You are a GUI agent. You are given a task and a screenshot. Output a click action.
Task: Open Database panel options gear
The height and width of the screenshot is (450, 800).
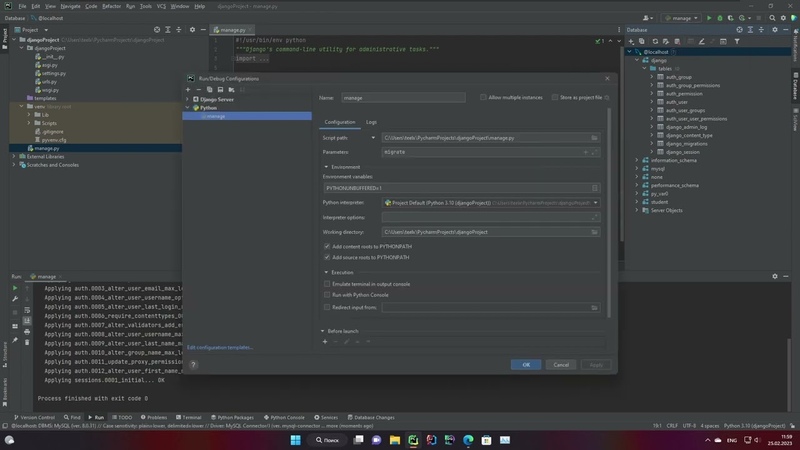point(774,30)
